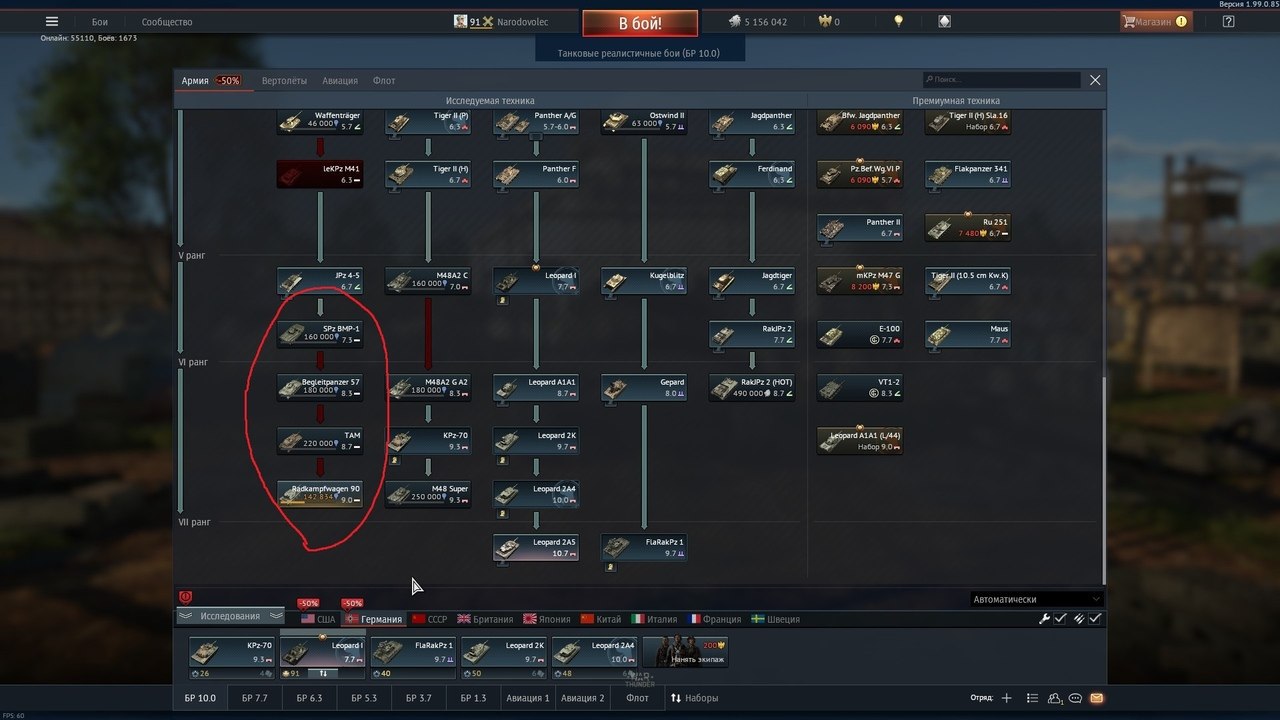Viewport: 1280px width, 720px height.
Task: Select the Германия nation tab
Action: click(x=374, y=619)
